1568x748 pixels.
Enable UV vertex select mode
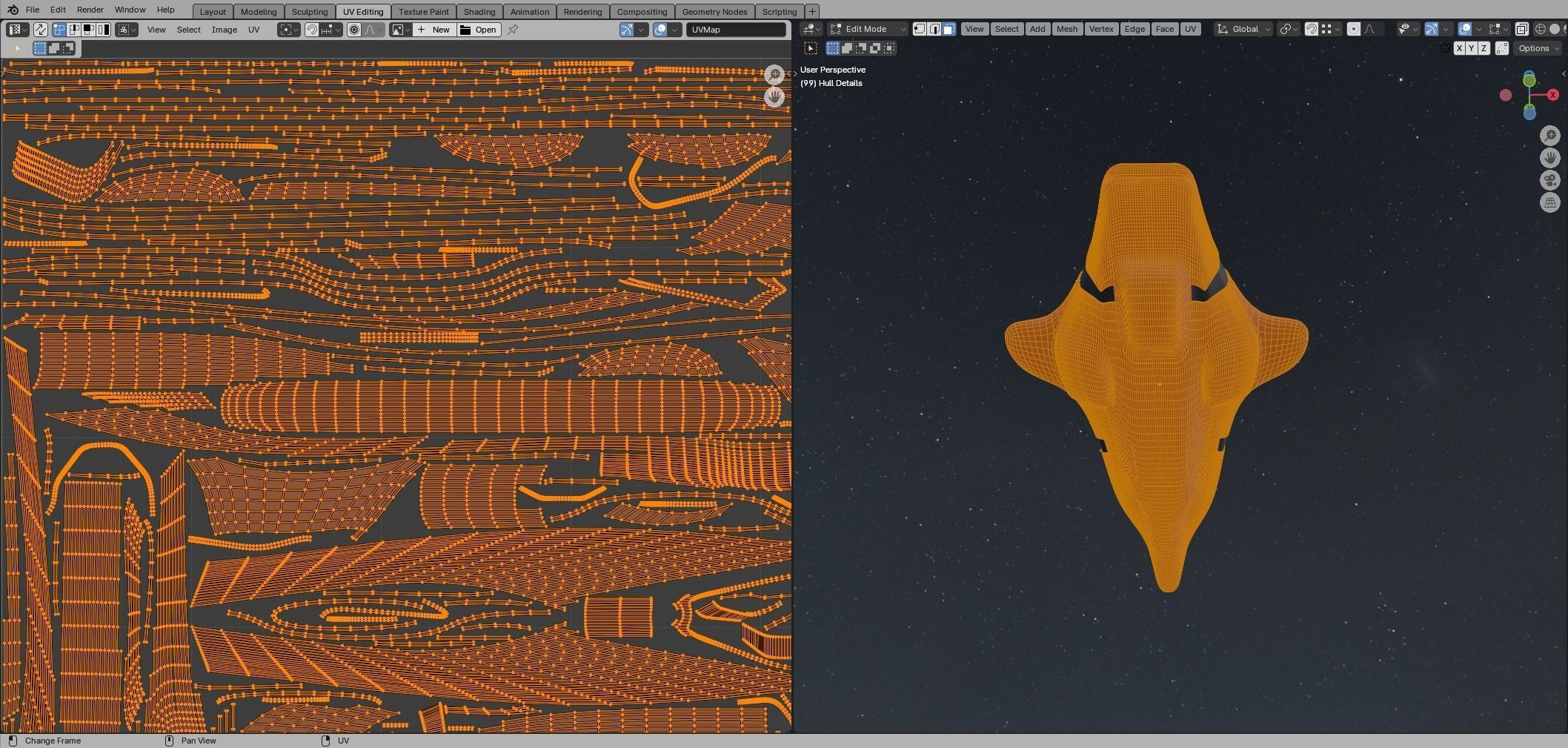coord(59,30)
